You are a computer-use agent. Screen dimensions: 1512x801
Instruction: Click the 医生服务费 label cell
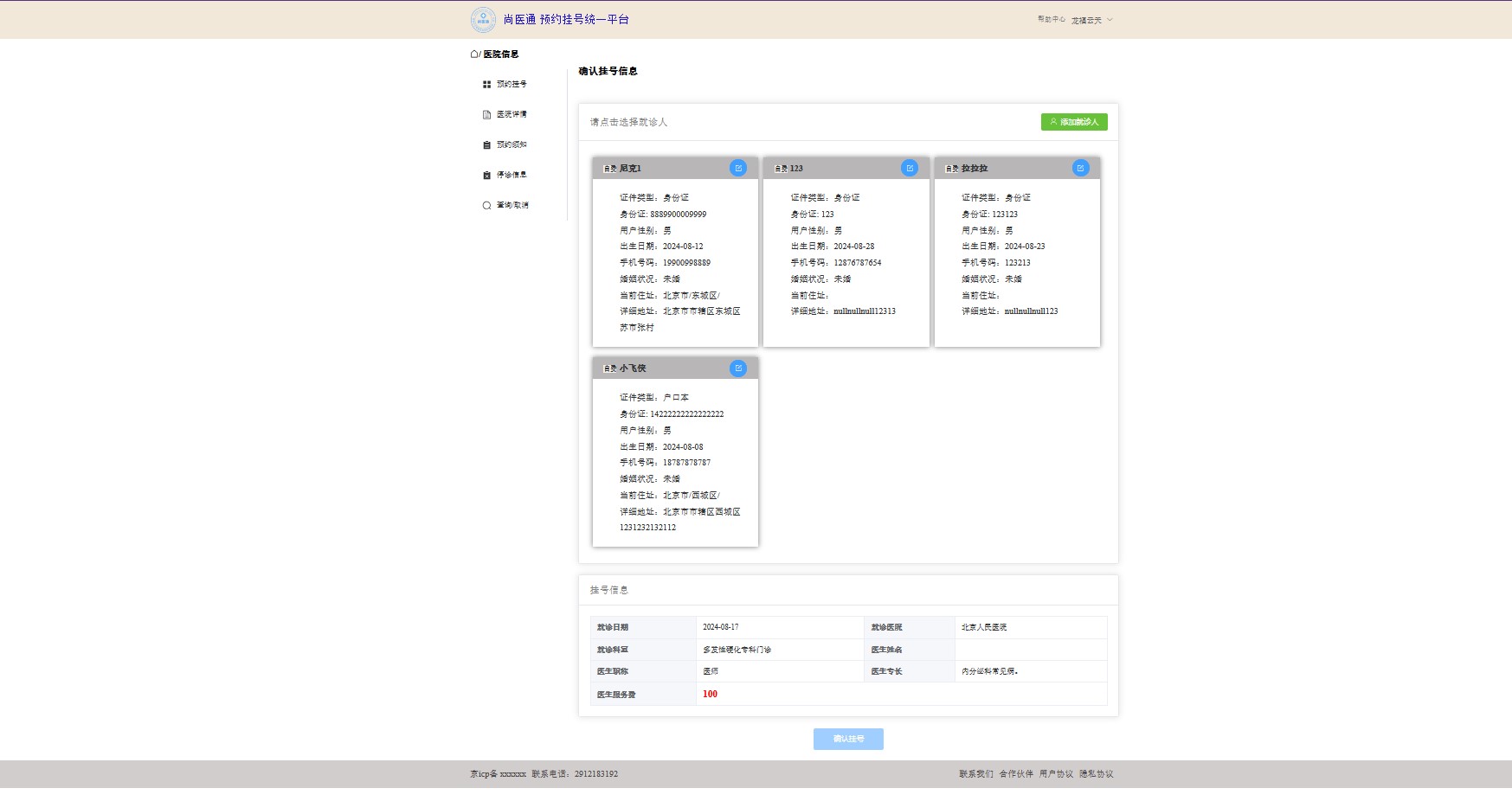tap(643, 694)
